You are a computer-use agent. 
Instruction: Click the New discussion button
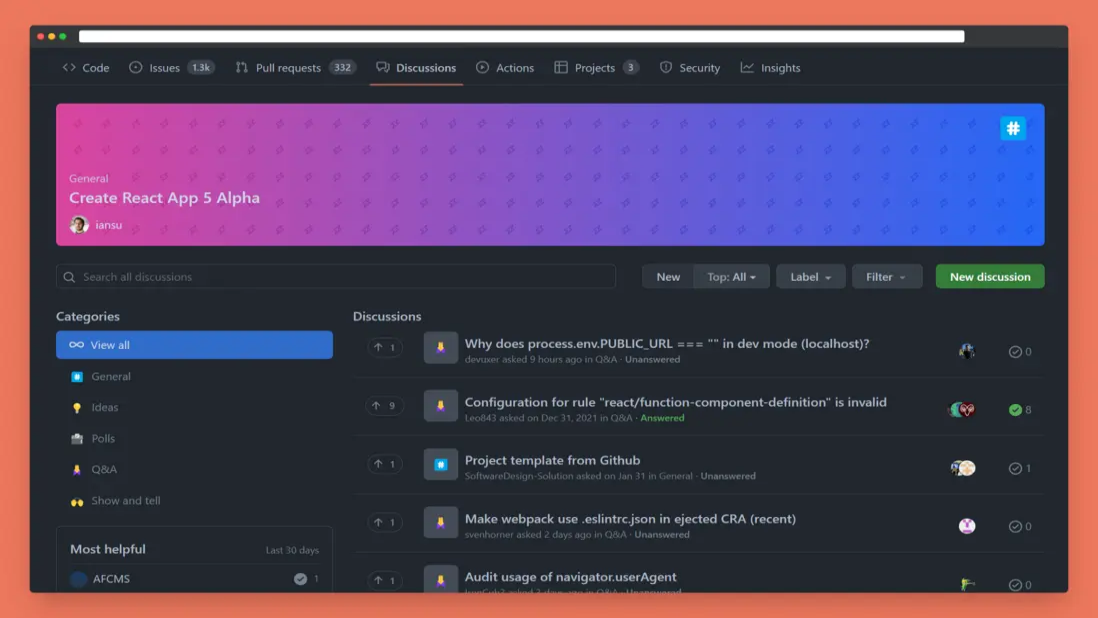pyautogui.click(x=989, y=277)
